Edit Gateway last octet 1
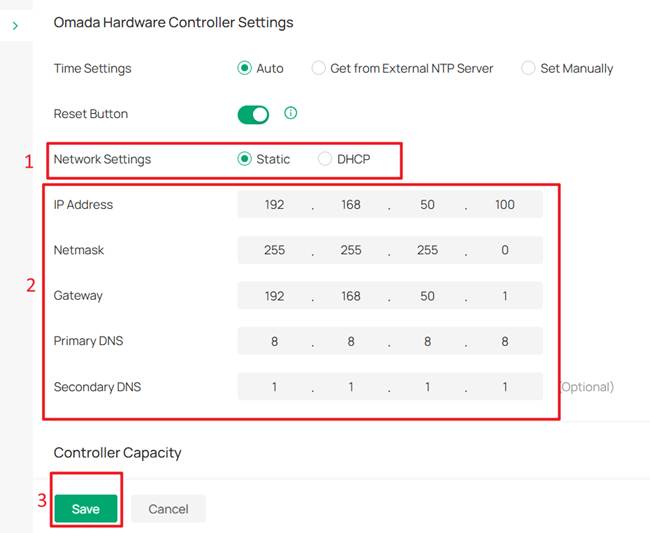650x533 pixels. click(504, 296)
